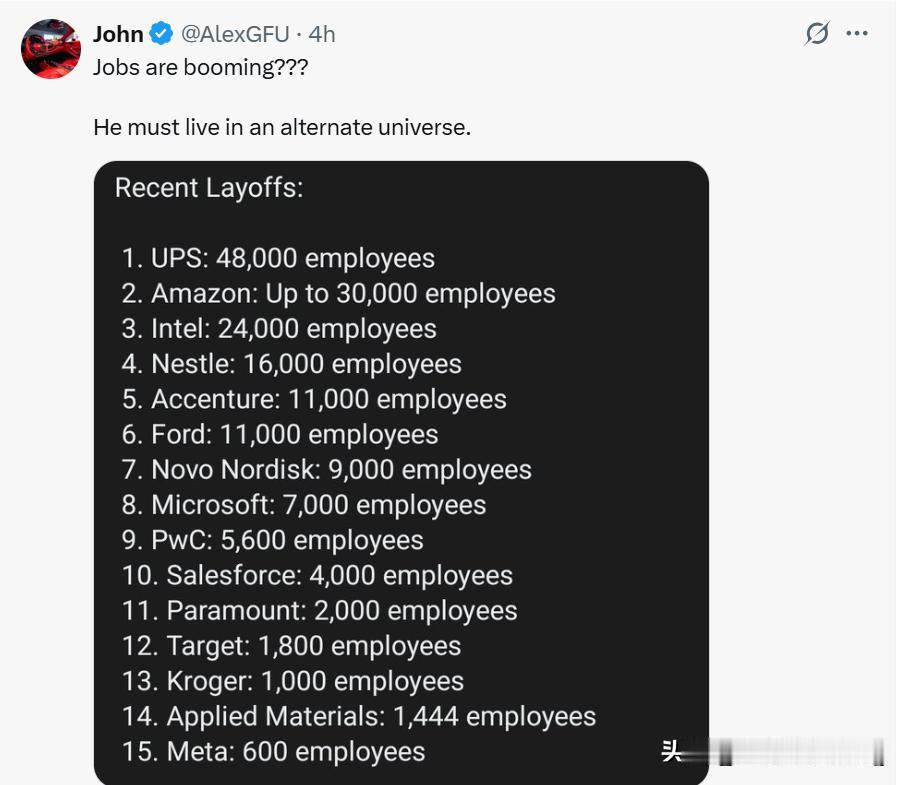Click John's profile avatar picture
Screen dimensions: 907x785
pyautogui.click(x=51, y=50)
